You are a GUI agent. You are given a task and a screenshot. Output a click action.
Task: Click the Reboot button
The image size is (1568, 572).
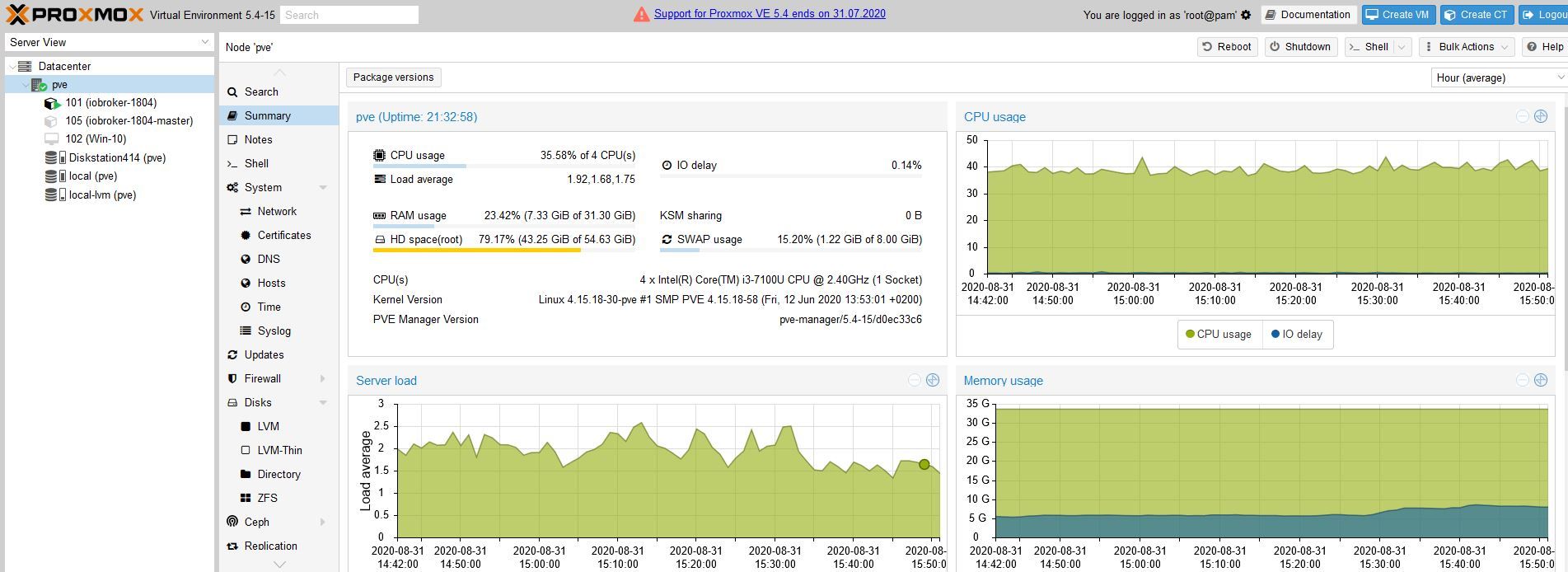(x=1227, y=47)
